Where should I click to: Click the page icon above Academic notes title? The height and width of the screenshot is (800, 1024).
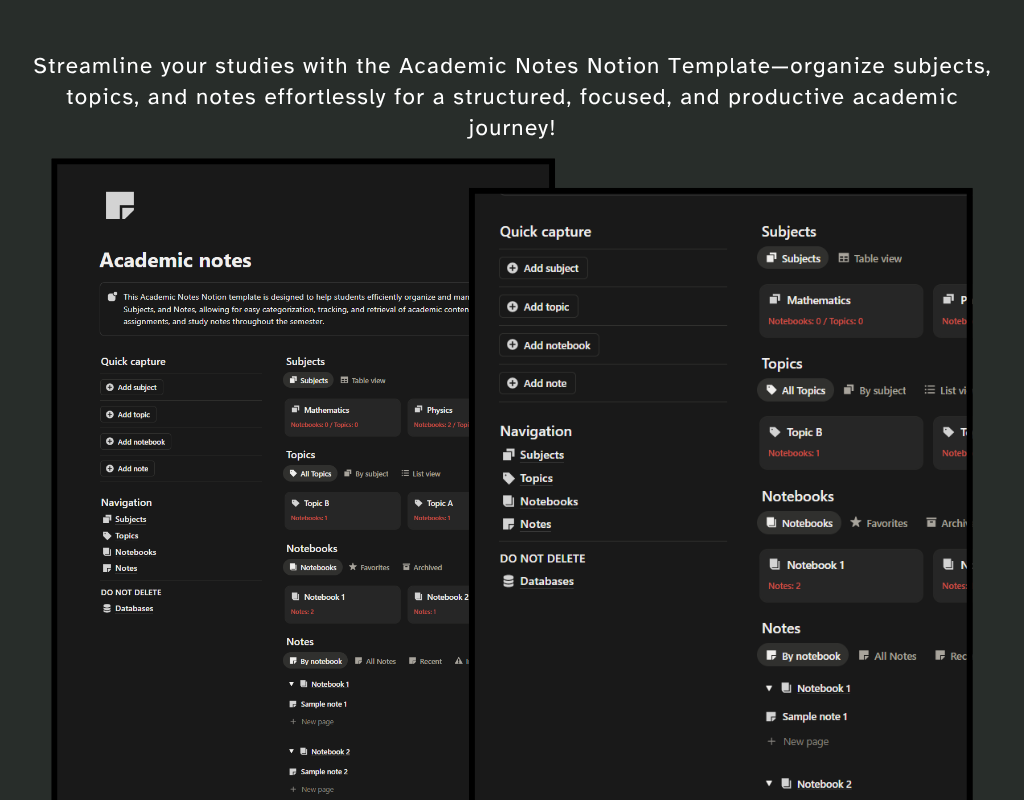point(120,205)
